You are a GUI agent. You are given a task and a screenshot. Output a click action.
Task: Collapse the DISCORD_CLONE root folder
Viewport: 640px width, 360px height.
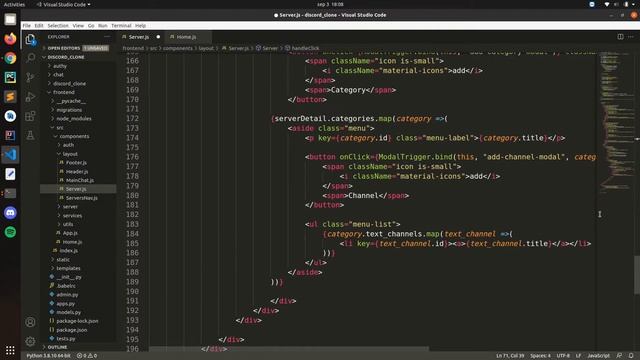coord(65,57)
